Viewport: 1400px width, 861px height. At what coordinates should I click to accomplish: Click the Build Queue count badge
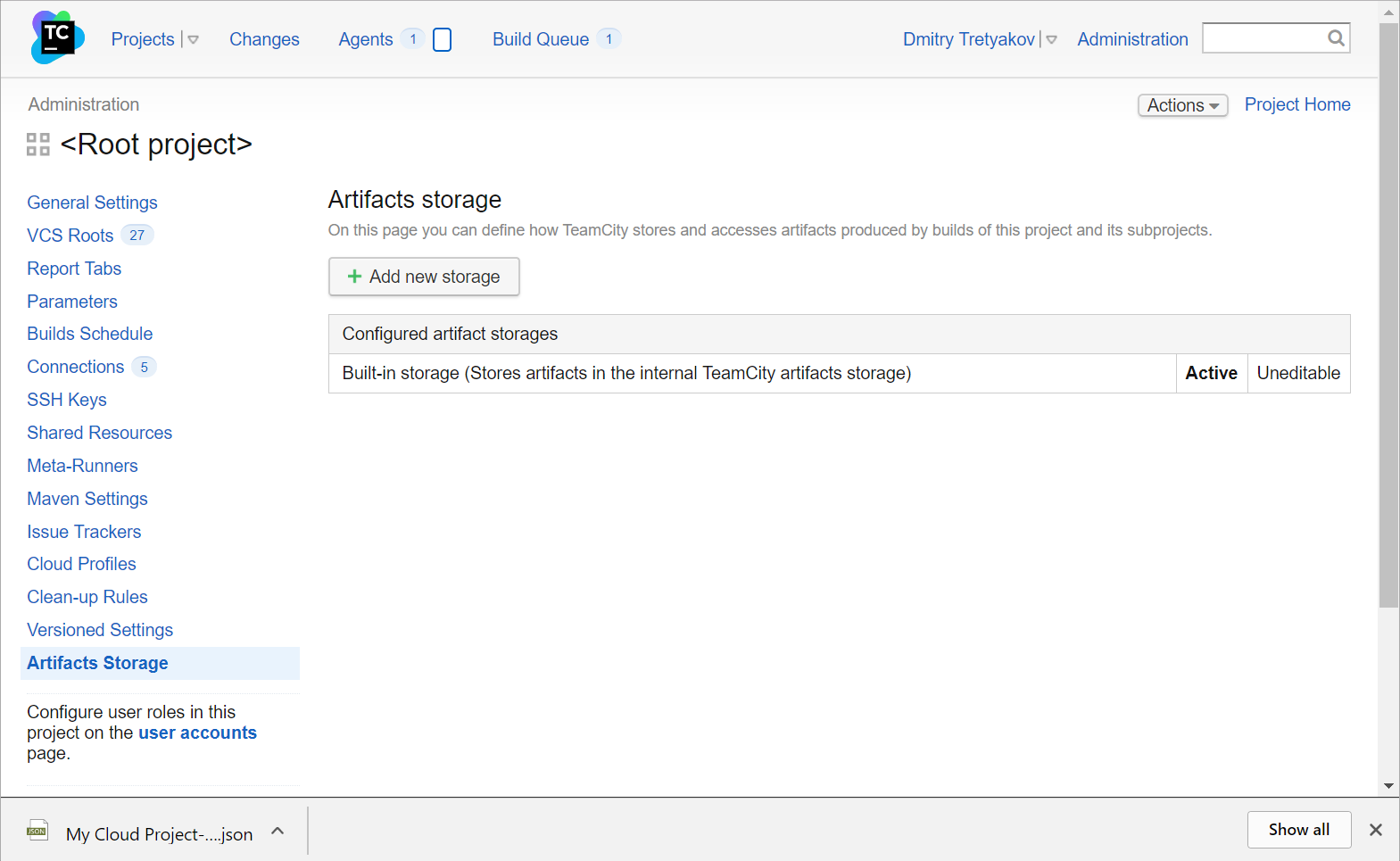point(609,38)
